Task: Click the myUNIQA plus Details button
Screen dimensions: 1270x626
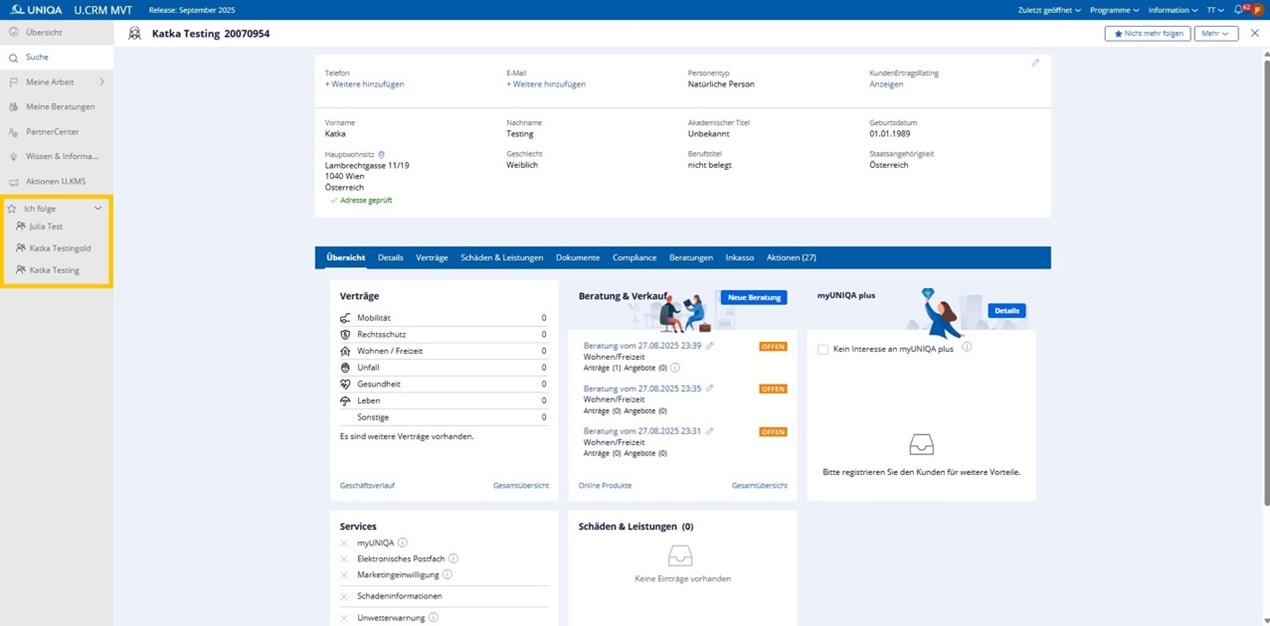Action: [1007, 311]
